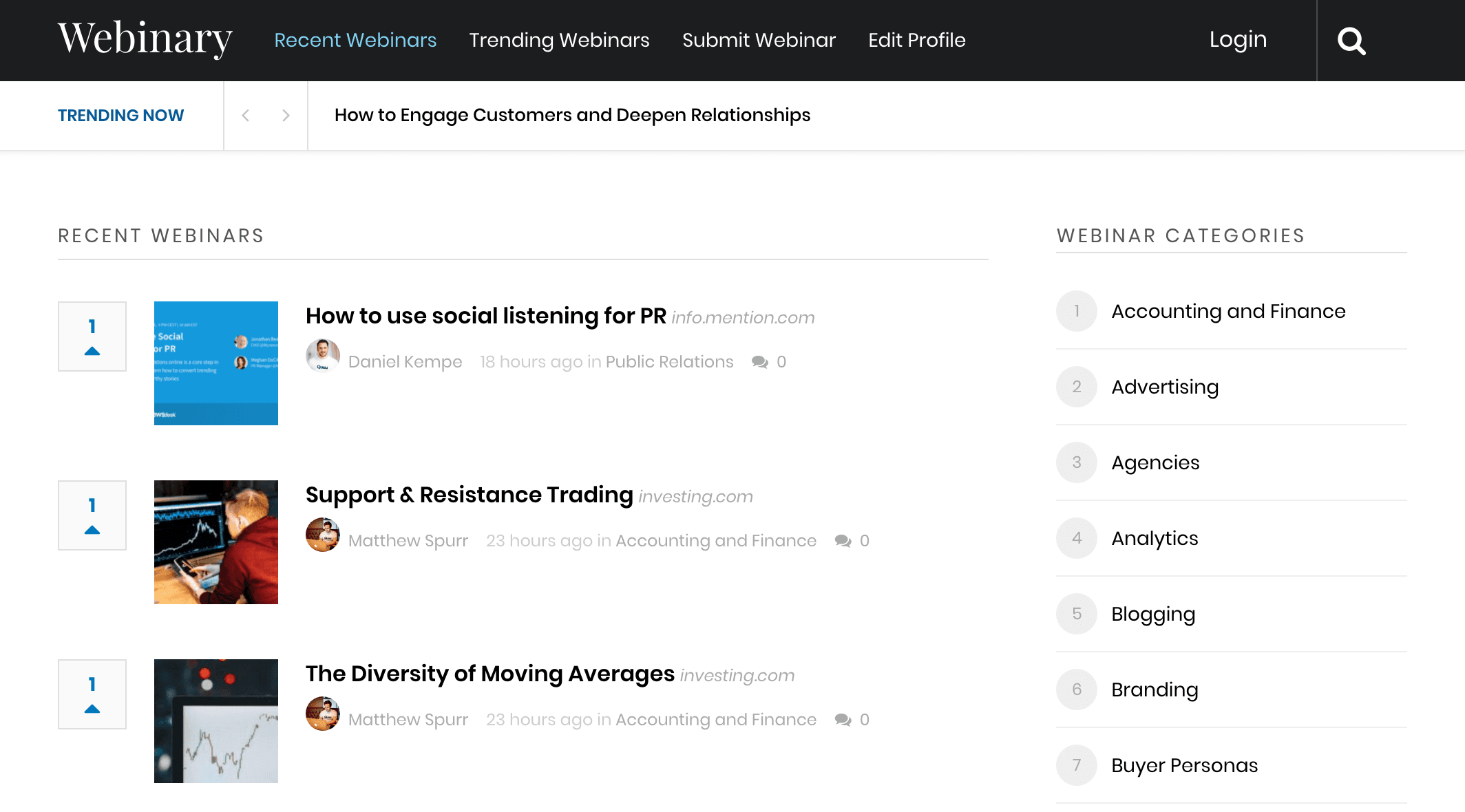The height and width of the screenshot is (812, 1465).
Task: Show previous trending webinar with left chevron
Action: point(246,116)
